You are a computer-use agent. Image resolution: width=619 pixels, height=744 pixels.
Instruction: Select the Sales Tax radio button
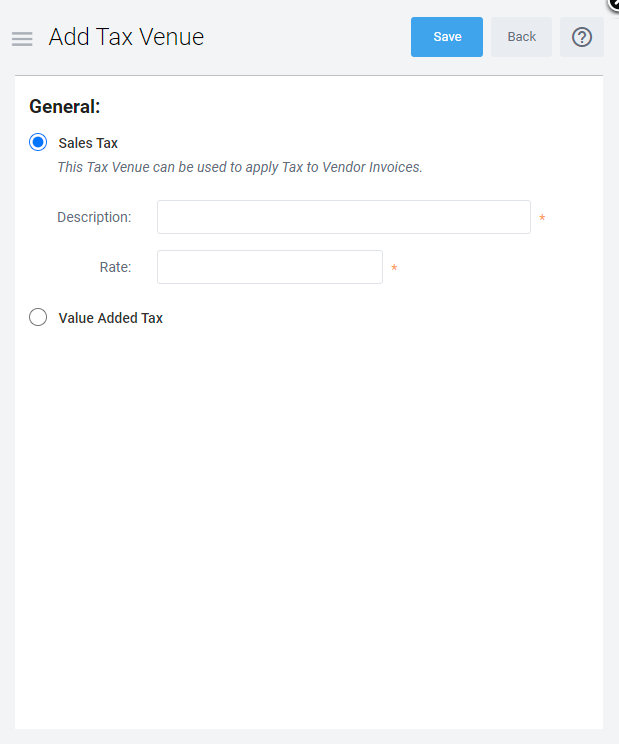[38, 143]
